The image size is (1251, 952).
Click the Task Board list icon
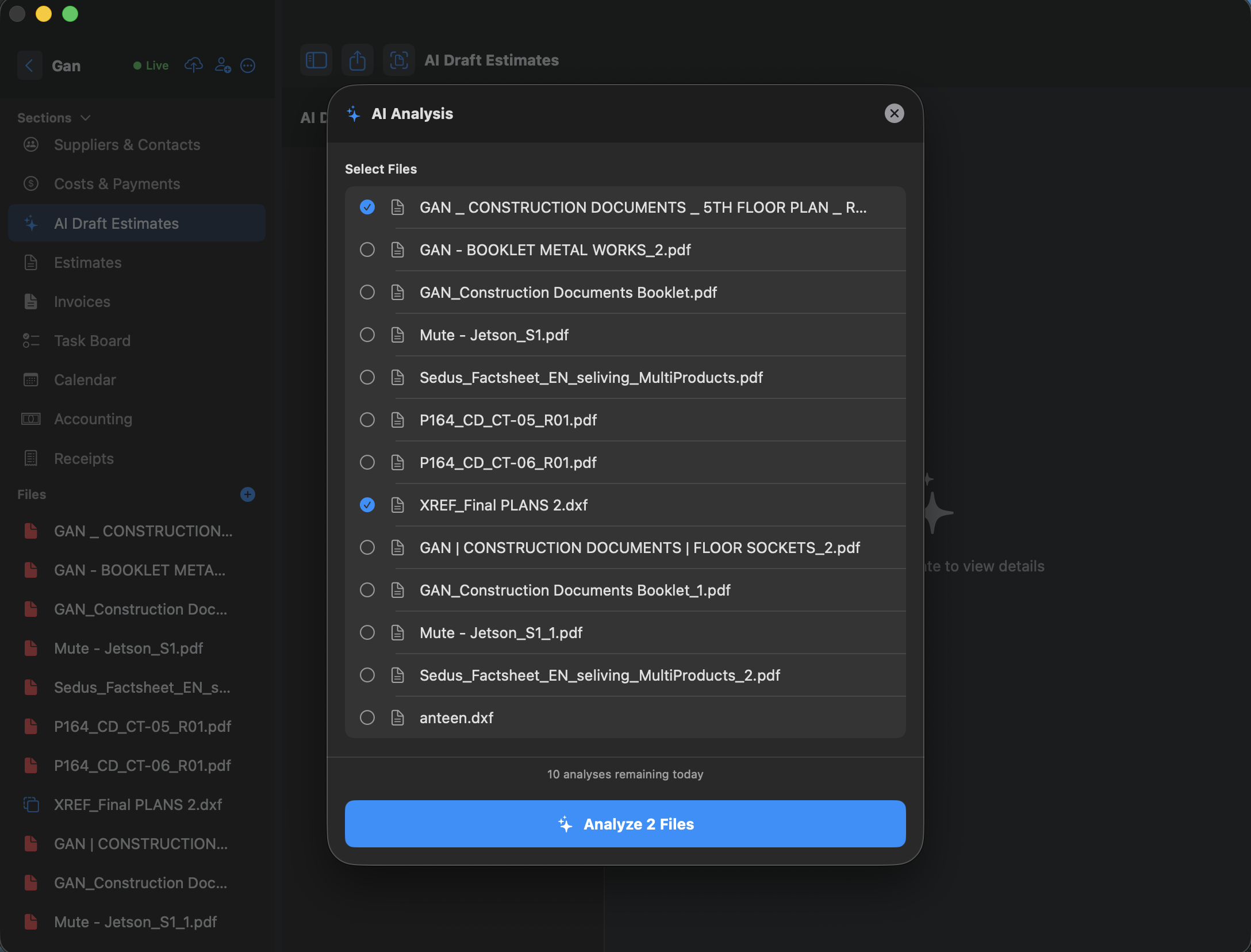31,340
